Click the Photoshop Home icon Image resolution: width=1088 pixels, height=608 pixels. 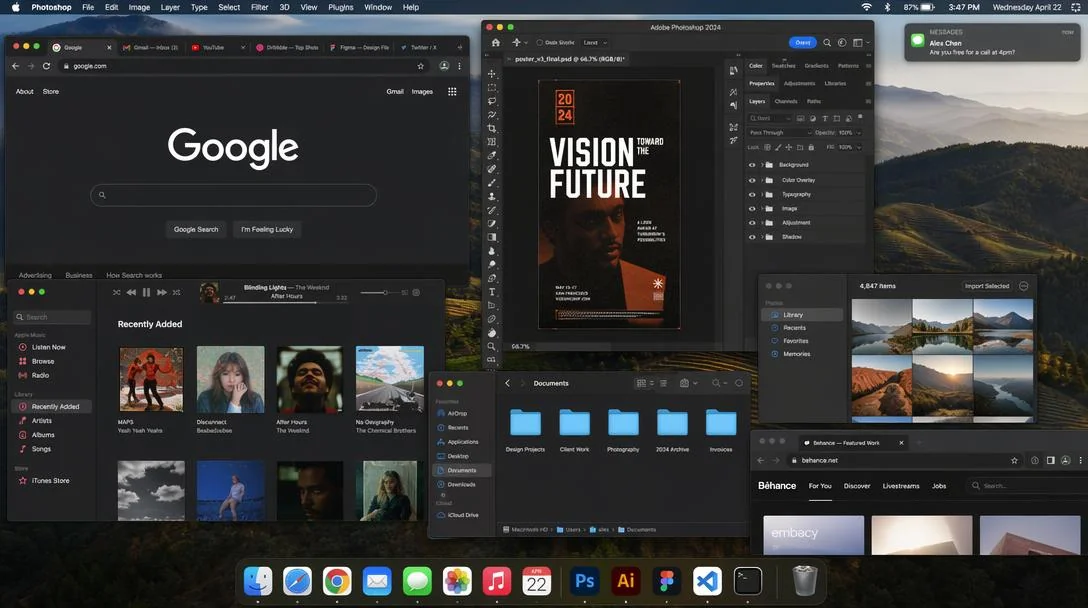[x=496, y=43]
